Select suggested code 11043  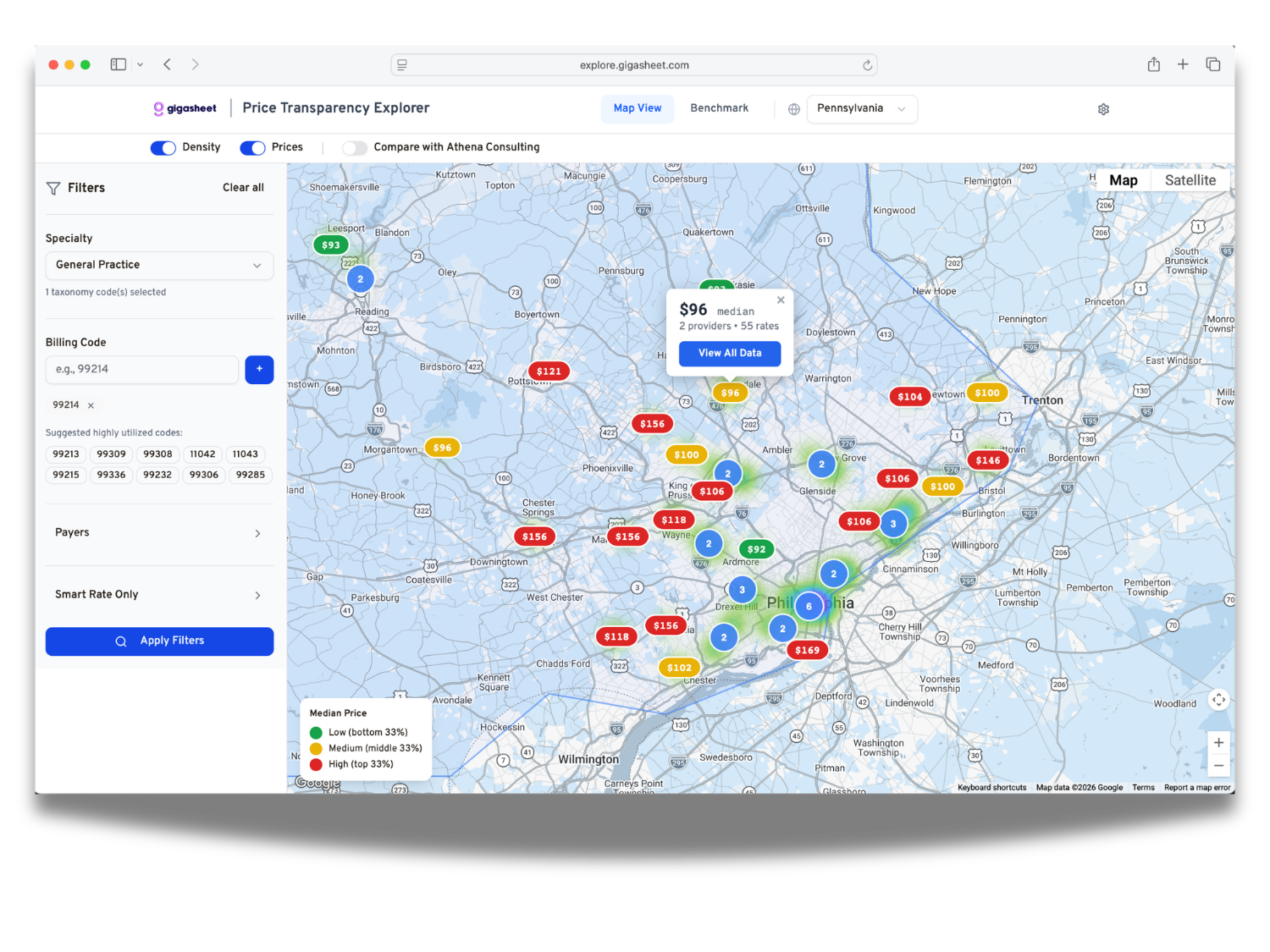(x=246, y=454)
